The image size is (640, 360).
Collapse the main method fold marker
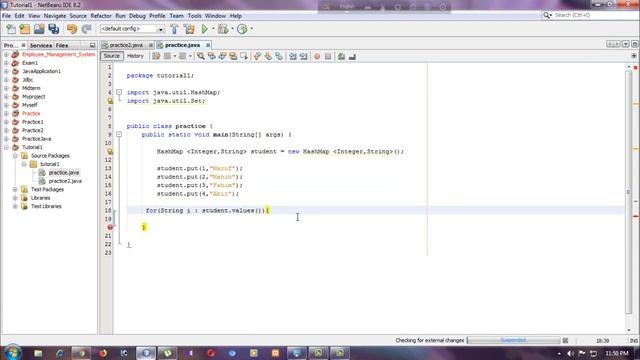point(119,134)
